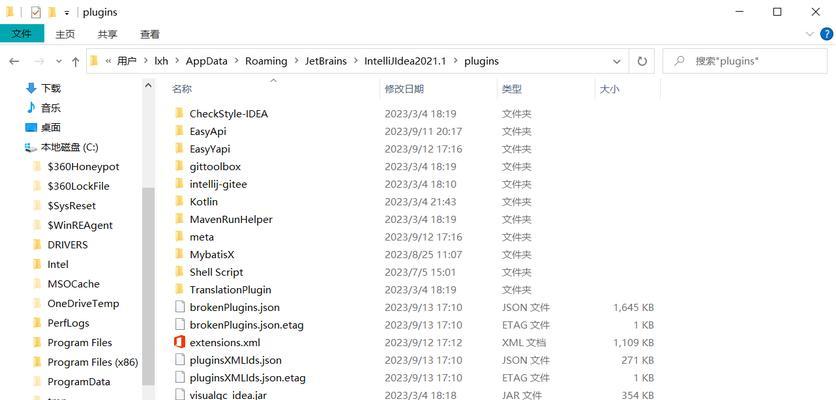The width and height of the screenshot is (836, 400).
Task: Select Program Files (x86) in tree
Action: [x=93, y=362]
